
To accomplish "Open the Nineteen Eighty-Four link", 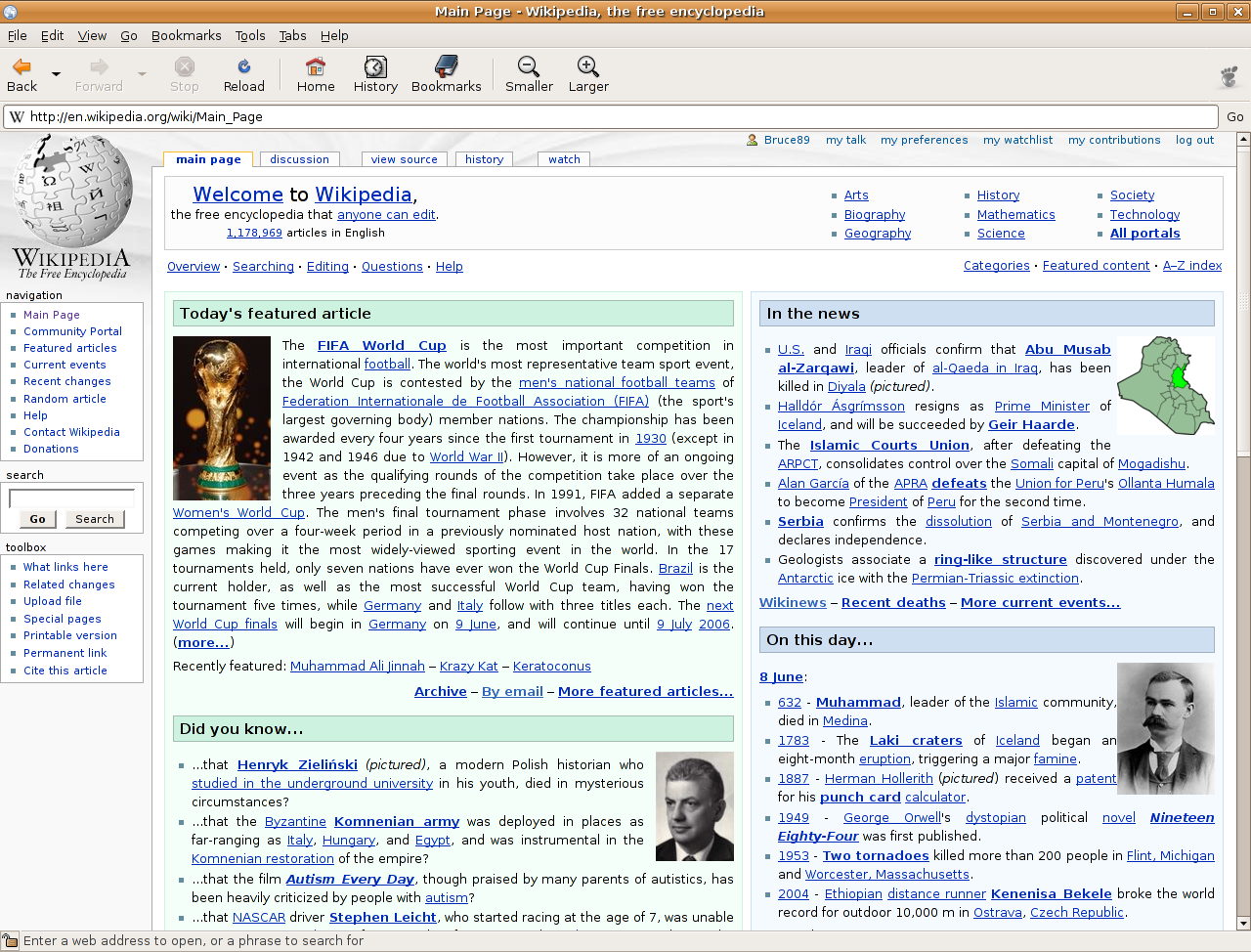I will (996, 827).
